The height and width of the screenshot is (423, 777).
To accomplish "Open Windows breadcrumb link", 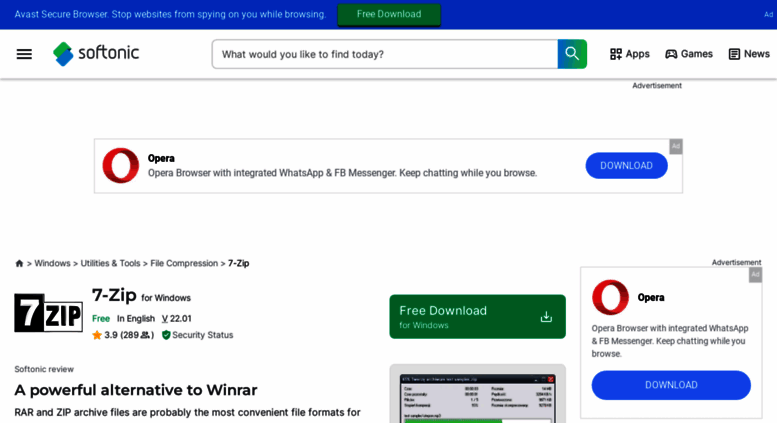I will [52, 264].
